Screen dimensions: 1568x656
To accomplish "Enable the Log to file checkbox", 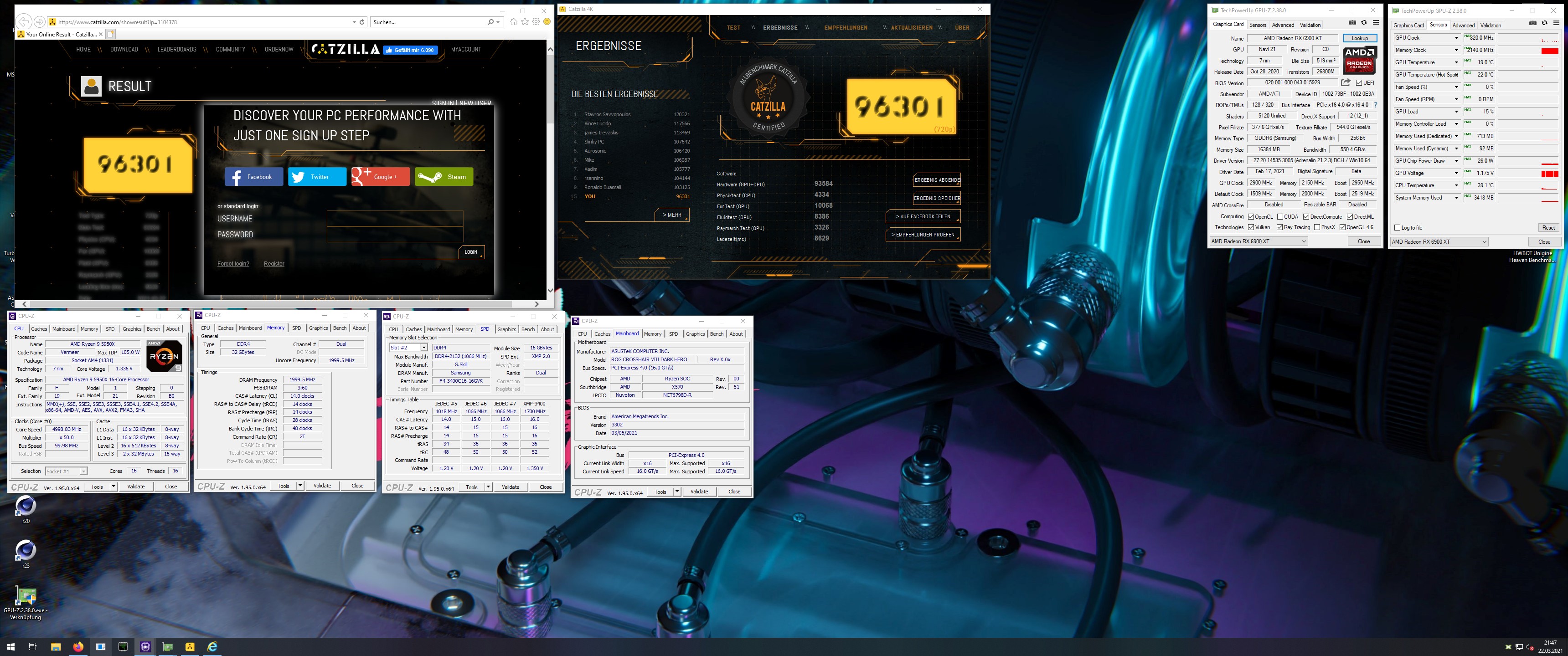I will (1398, 228).
